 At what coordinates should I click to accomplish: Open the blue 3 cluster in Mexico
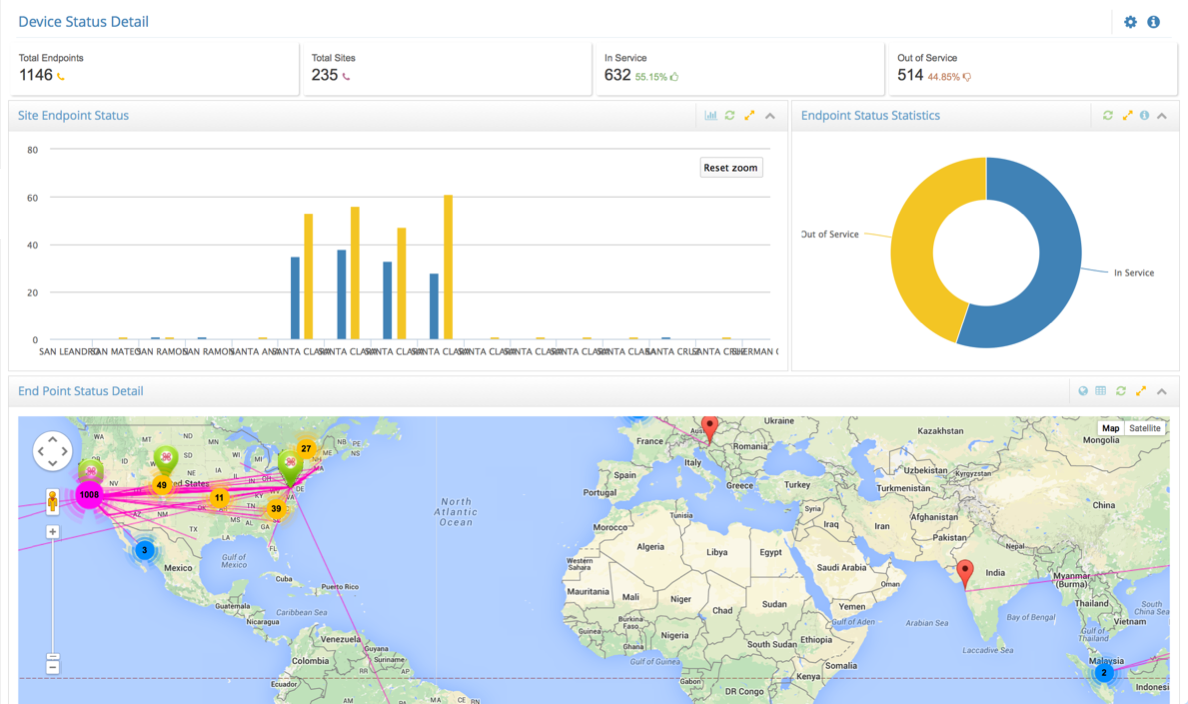(144, 550)
